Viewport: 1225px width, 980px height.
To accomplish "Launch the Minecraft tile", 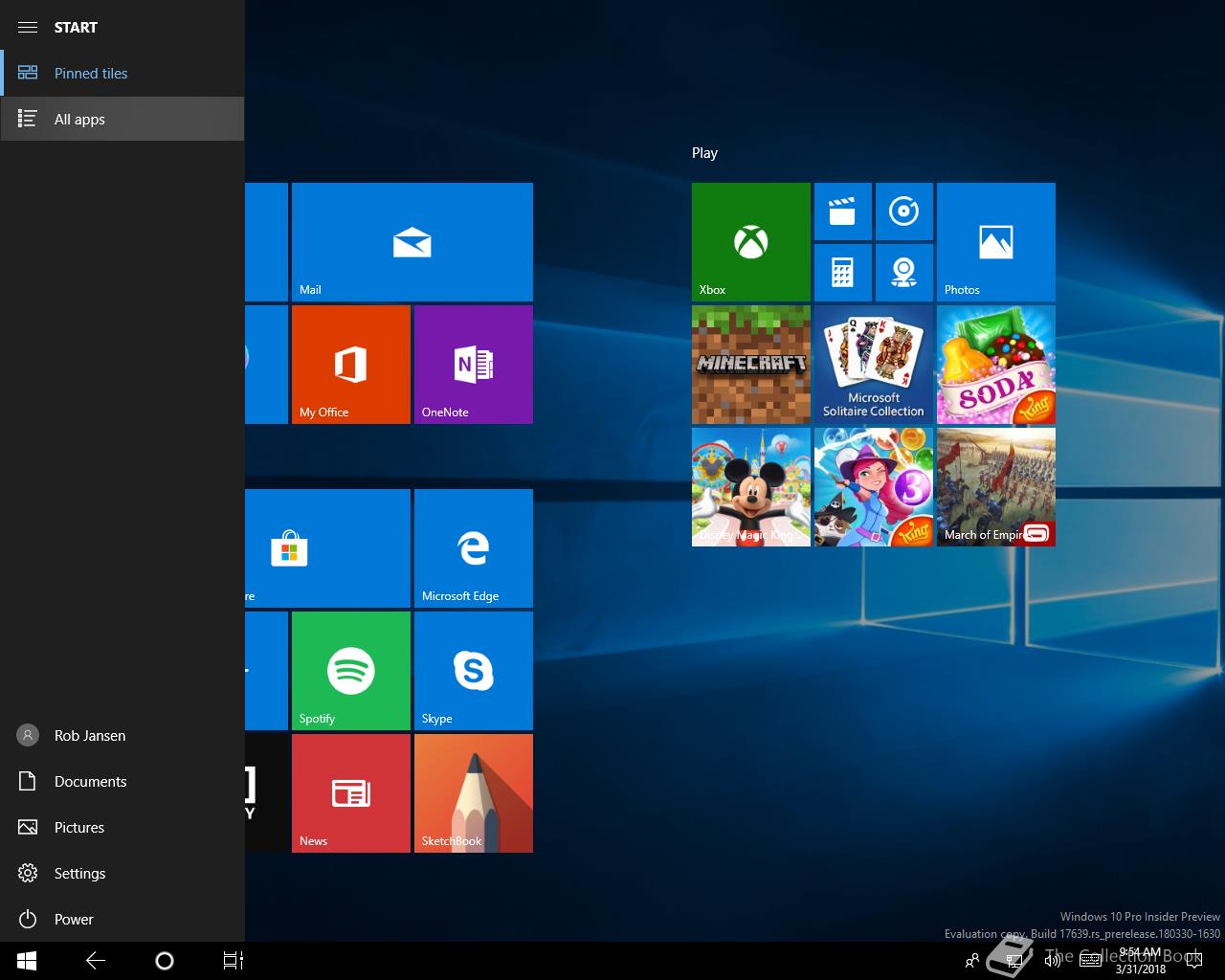I will [x=750, y=365].
